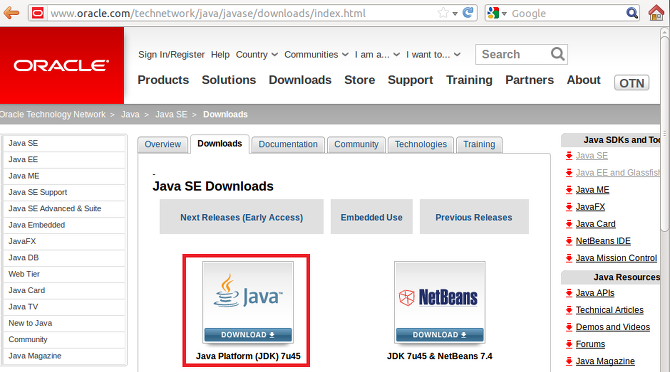The width and height of the screenshot is (670, 372).
Task: Click Oracle Technology Network breadcrumb
Action: [53, 114]
